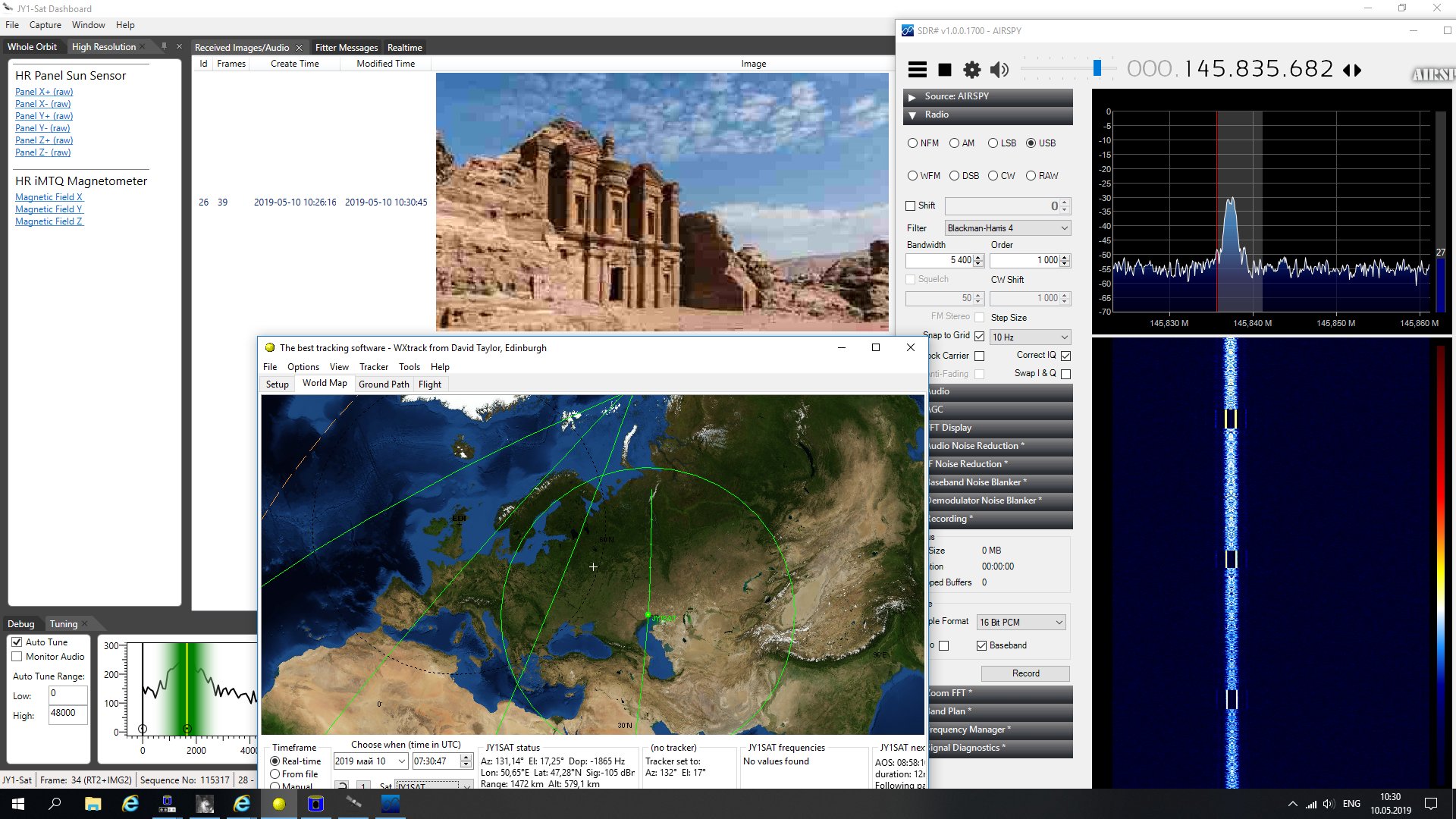
Task: Click the WXtrack yellow ball taskbar icon
Action: tap(279, 804)
